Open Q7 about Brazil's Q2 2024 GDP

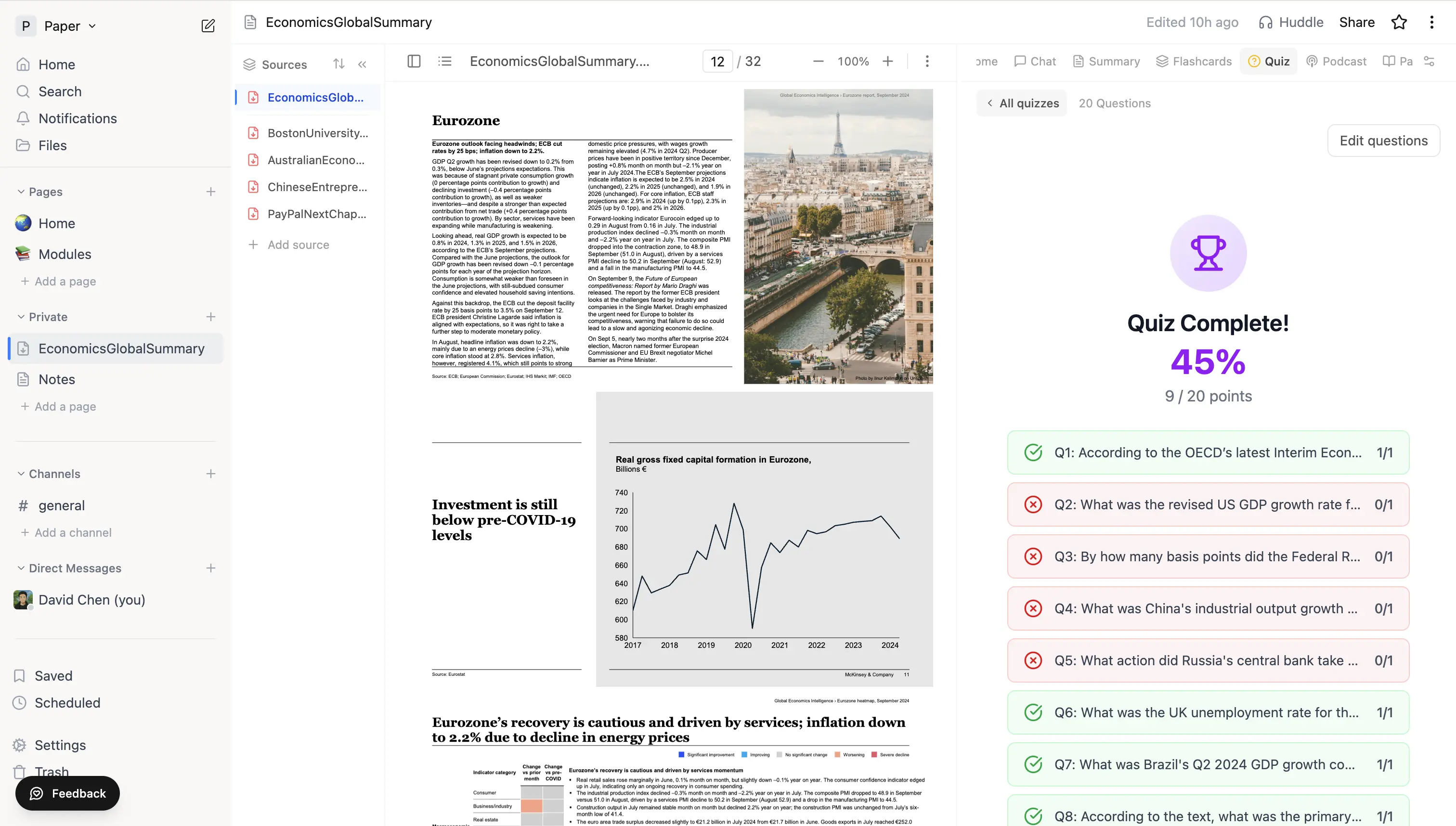pos(1208,764)
